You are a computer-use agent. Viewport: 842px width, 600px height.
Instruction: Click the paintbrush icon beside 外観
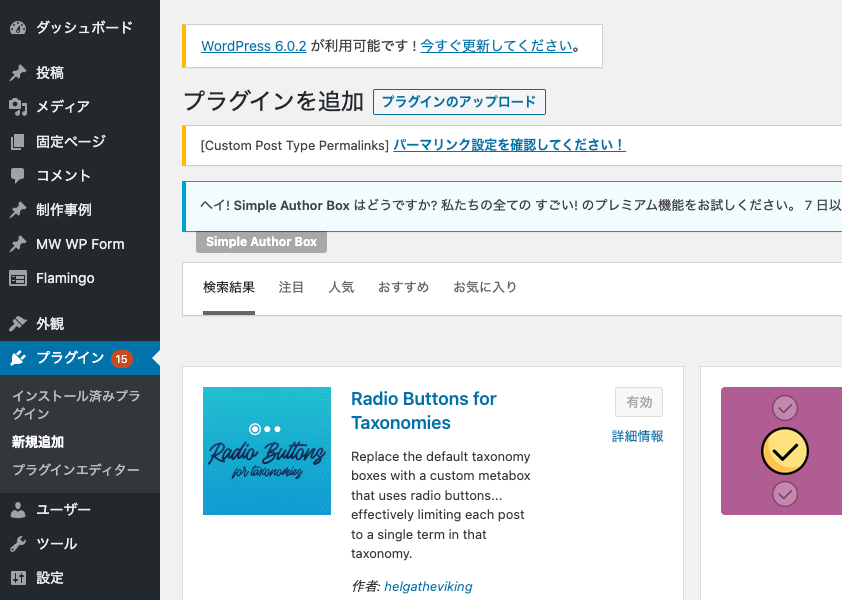[x=18, y=323]
